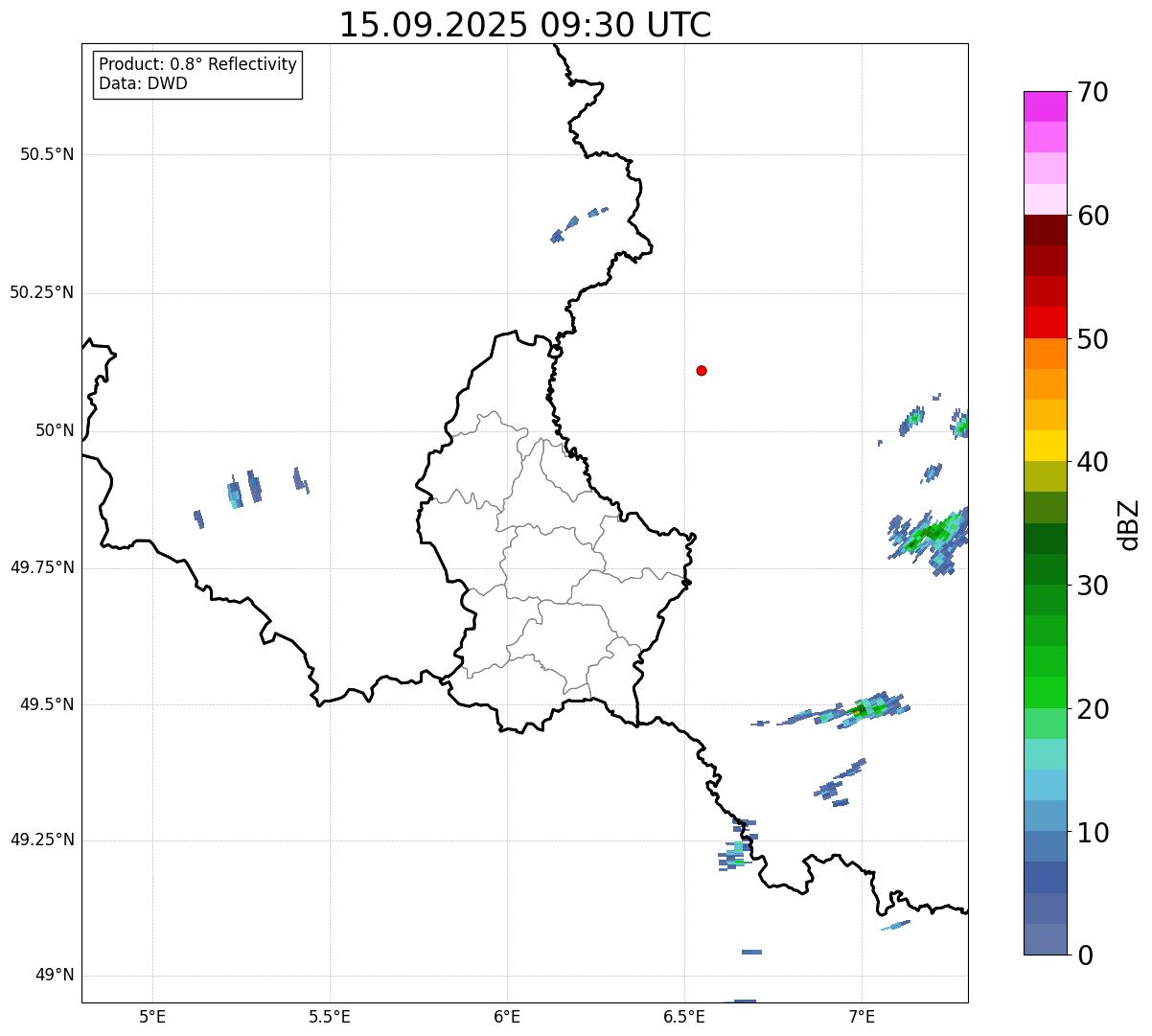Click the 7°E longitude label
Viewport: 1152px width, 1036px height.
tap(862, 1017)
